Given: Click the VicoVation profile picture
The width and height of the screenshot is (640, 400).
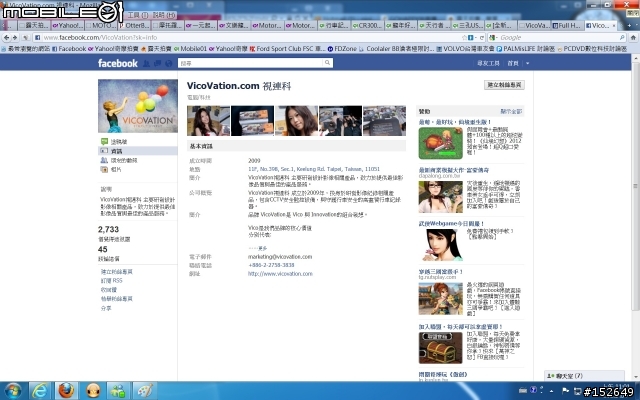Looking at the screenshot, I should coord(138,106).
